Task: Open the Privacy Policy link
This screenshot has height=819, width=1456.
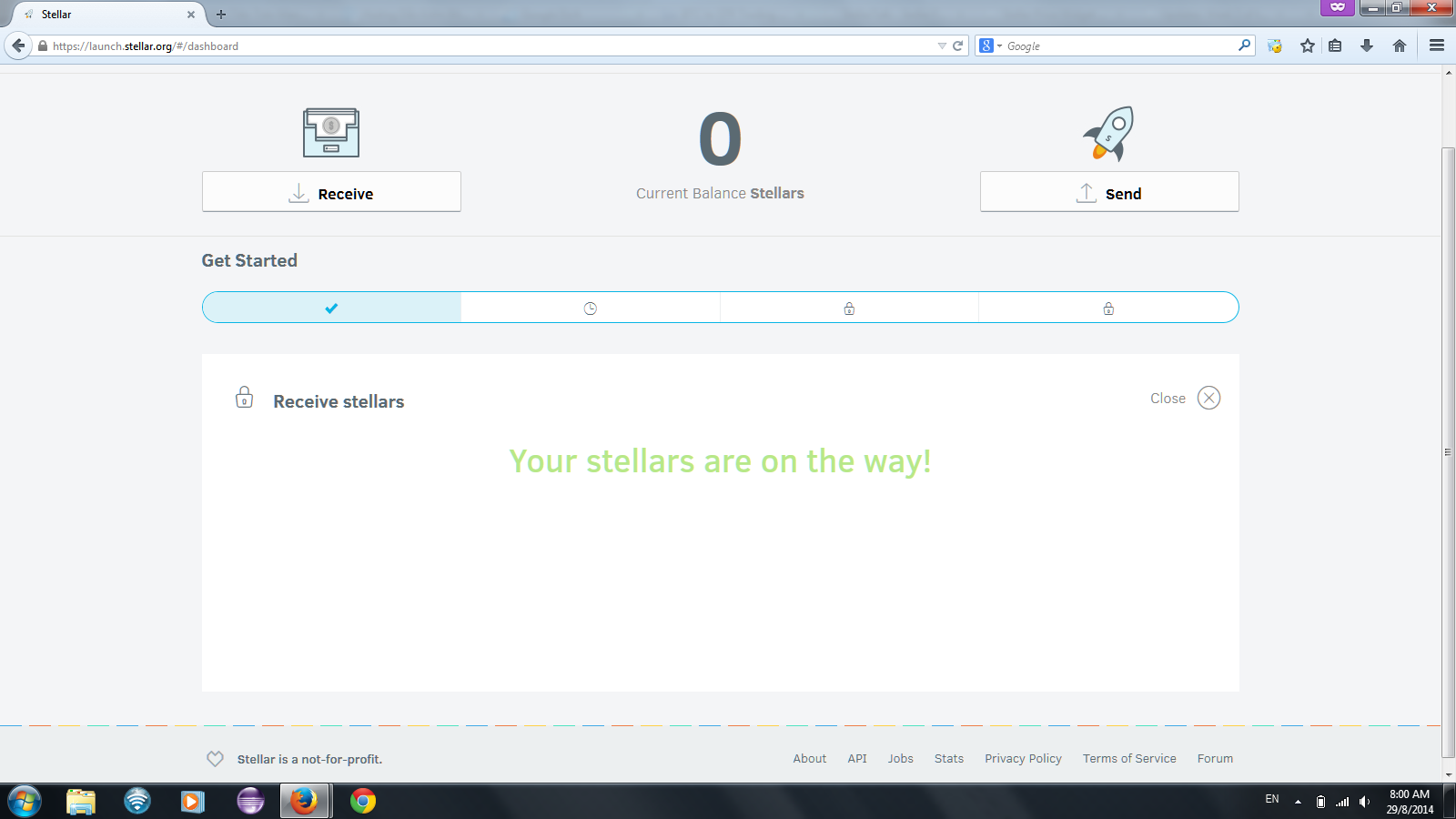Action: [x=1023, y=759]
